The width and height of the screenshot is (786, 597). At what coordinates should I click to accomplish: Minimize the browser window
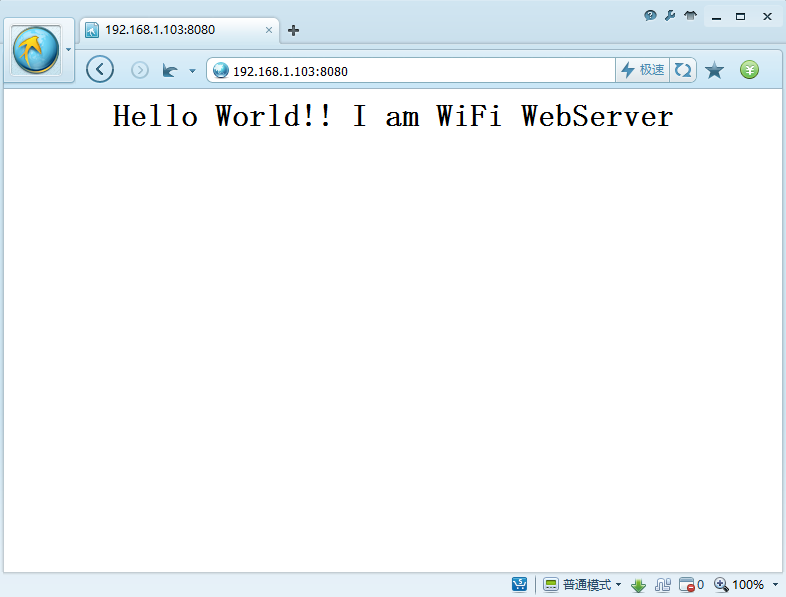pyautogui.click(x=716, y=17)
